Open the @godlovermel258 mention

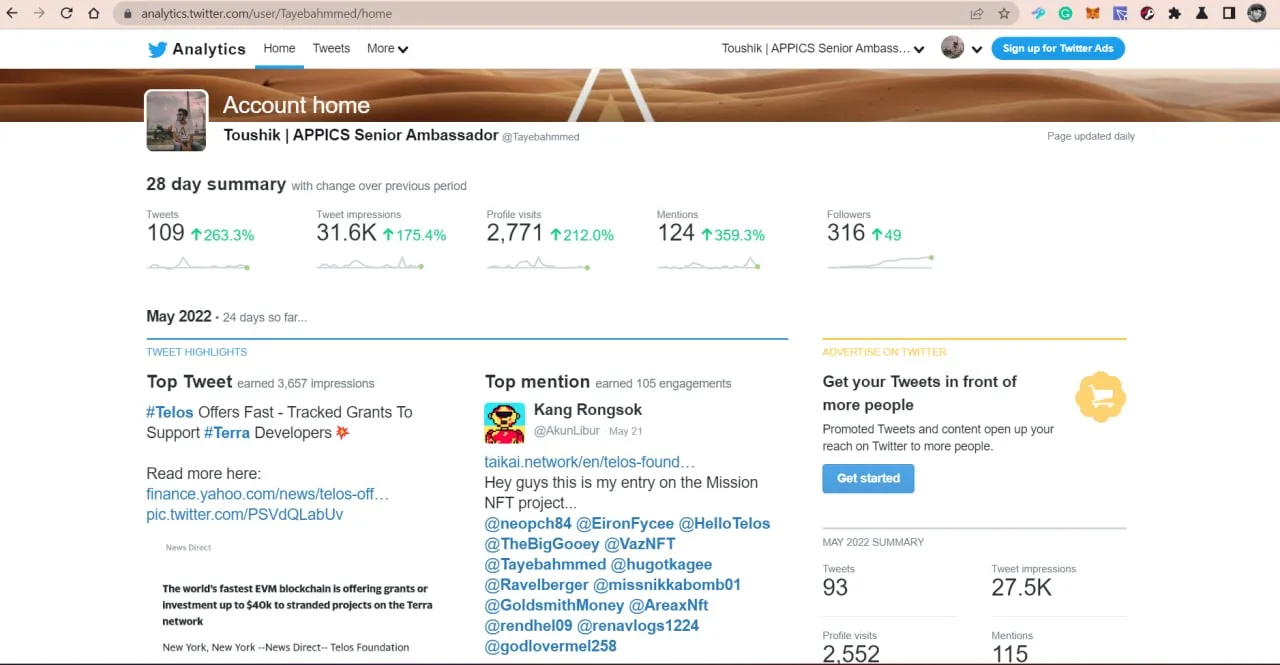(551, 646)
